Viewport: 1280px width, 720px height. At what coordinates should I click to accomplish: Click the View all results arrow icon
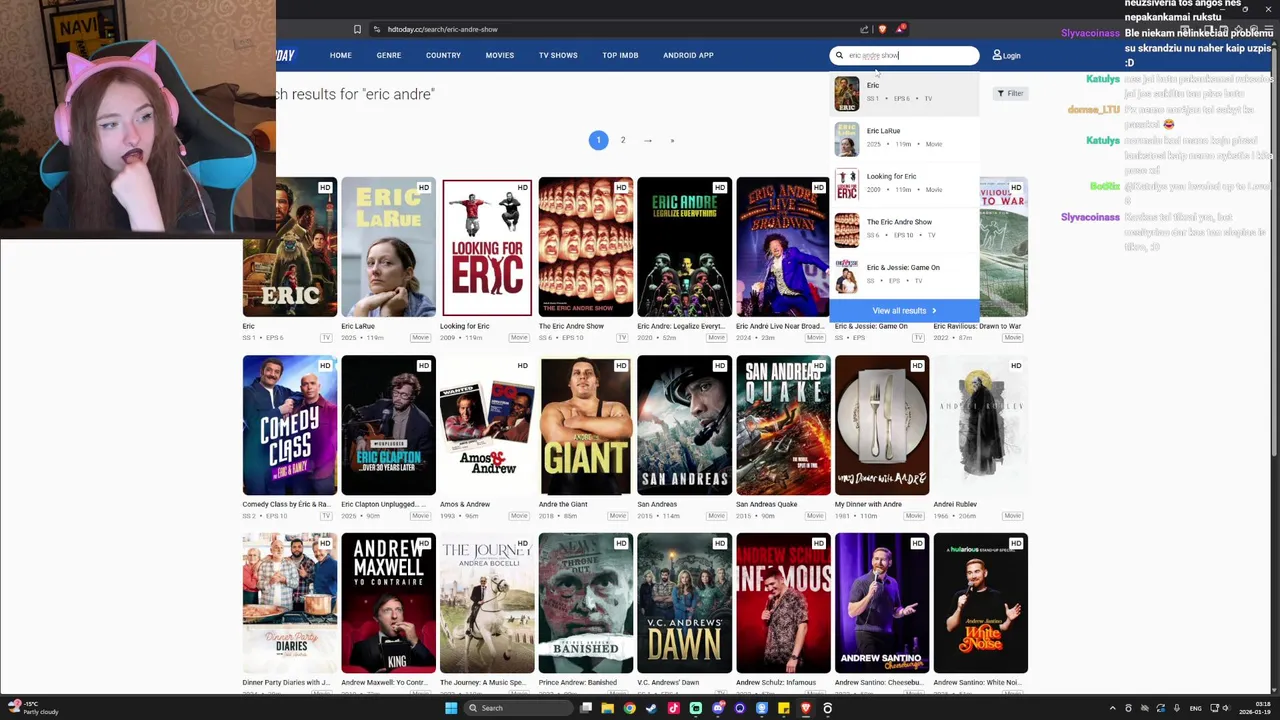[x=934, y=311]
